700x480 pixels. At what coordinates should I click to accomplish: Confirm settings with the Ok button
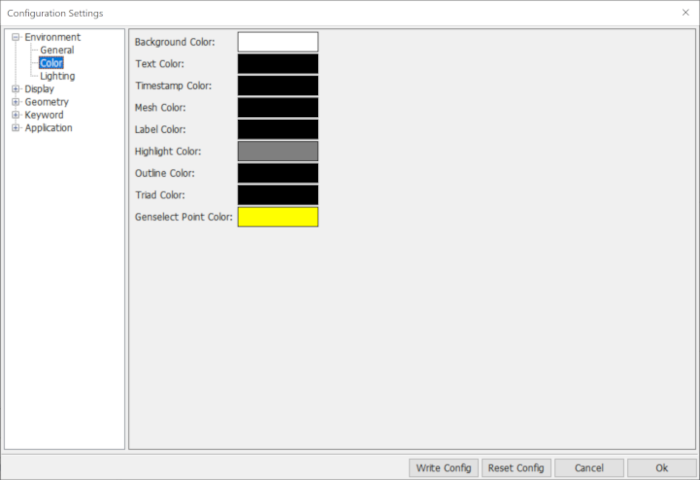point(662,468)
